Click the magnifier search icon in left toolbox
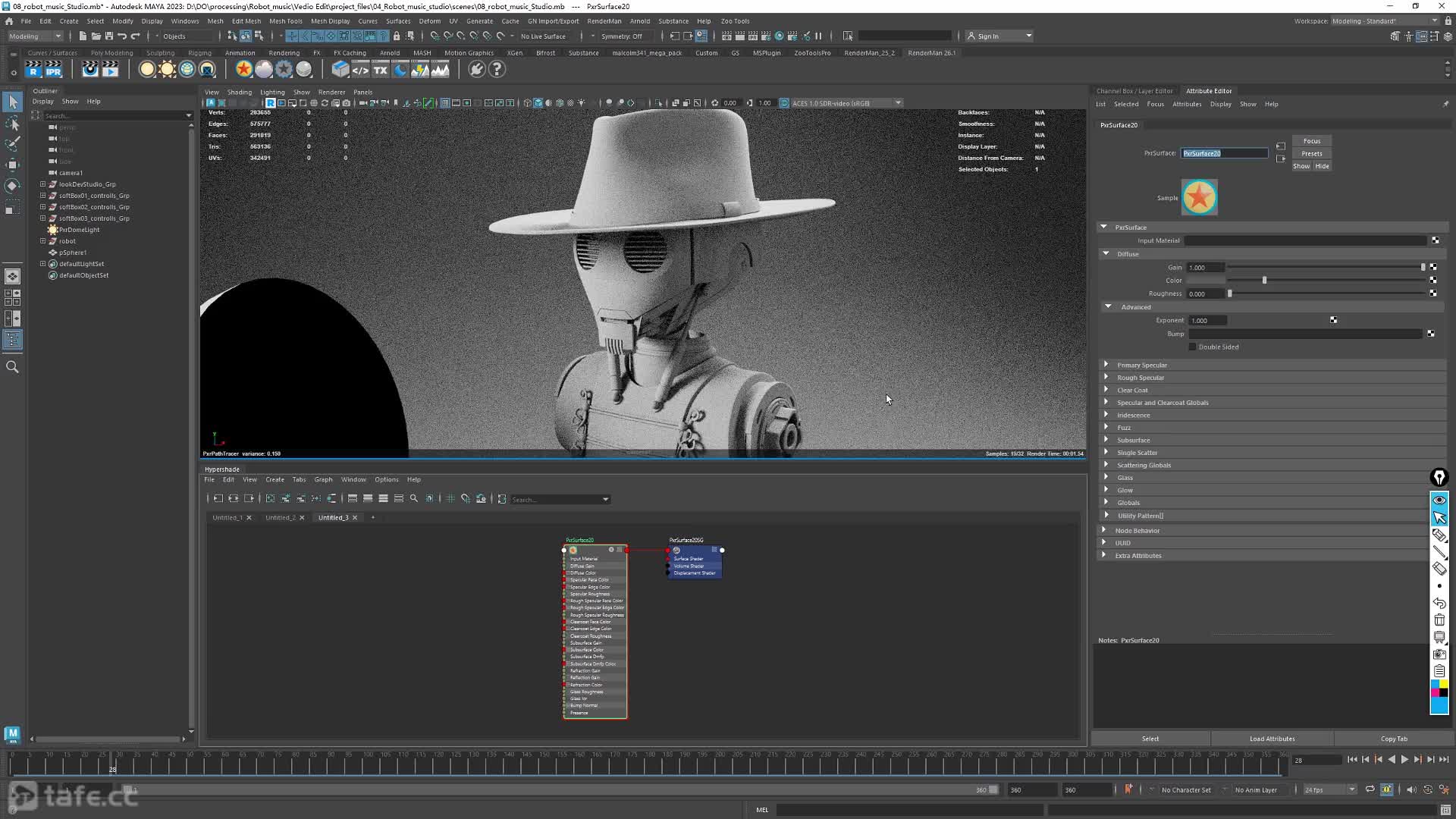 pyautogui.click(x=12, y=367)
